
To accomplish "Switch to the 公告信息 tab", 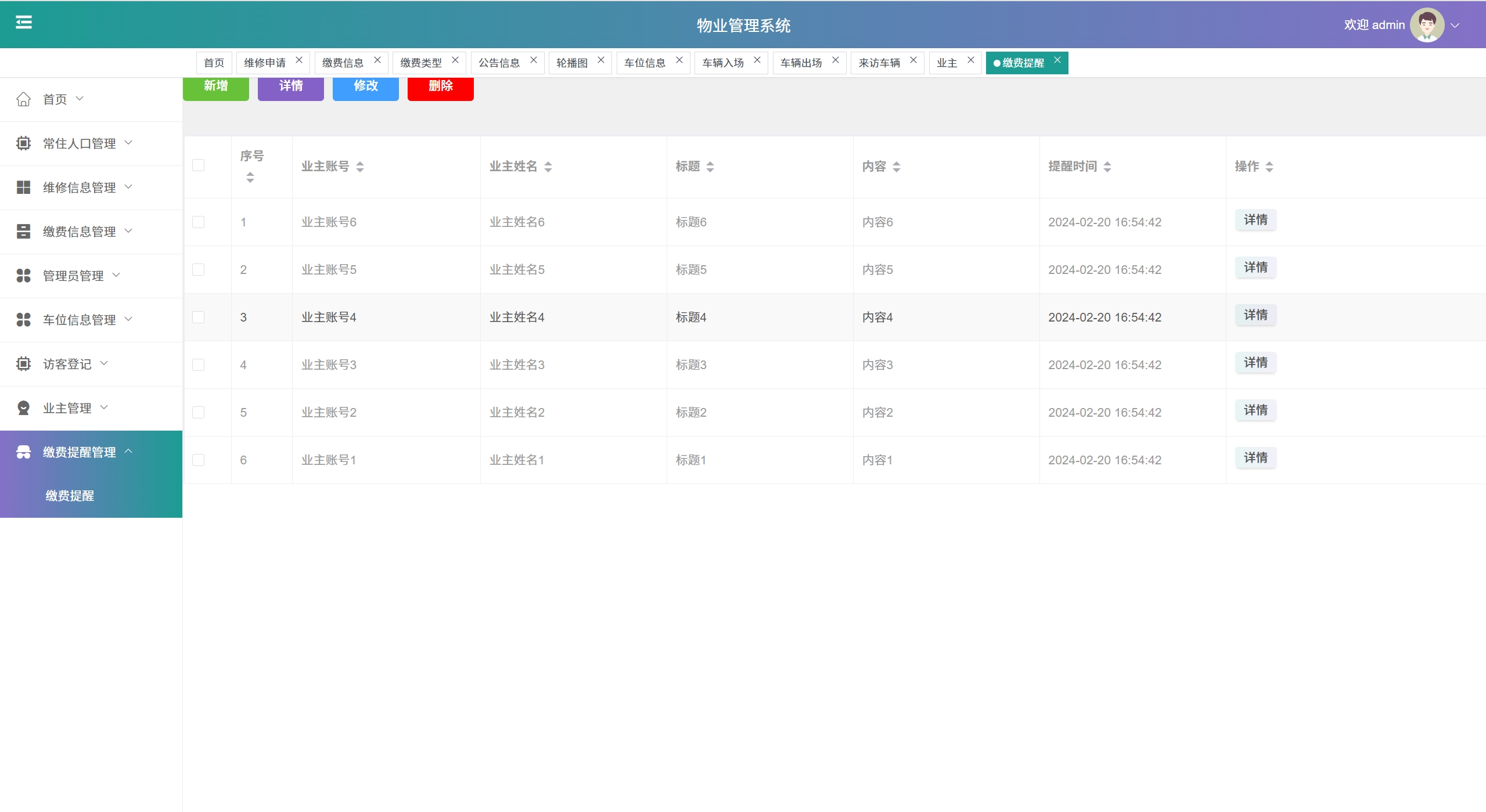I will [499, 63].
